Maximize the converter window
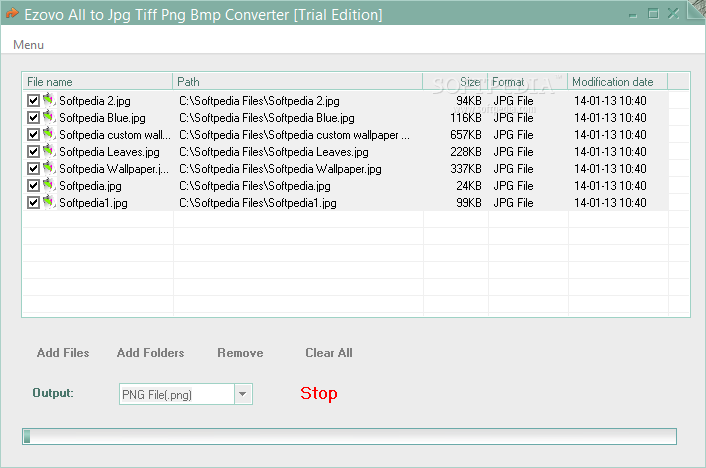706x468 pixels. tap(653, 14)
